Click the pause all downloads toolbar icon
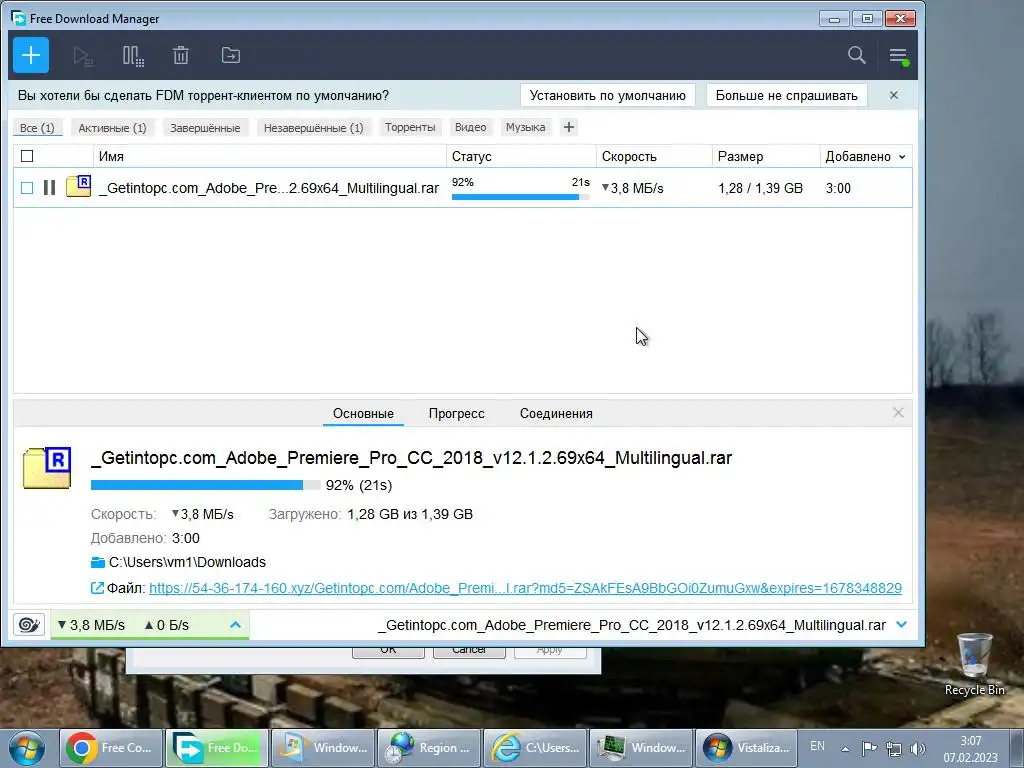The height and width of the screenshot is (768, 1024). [133, 56]
